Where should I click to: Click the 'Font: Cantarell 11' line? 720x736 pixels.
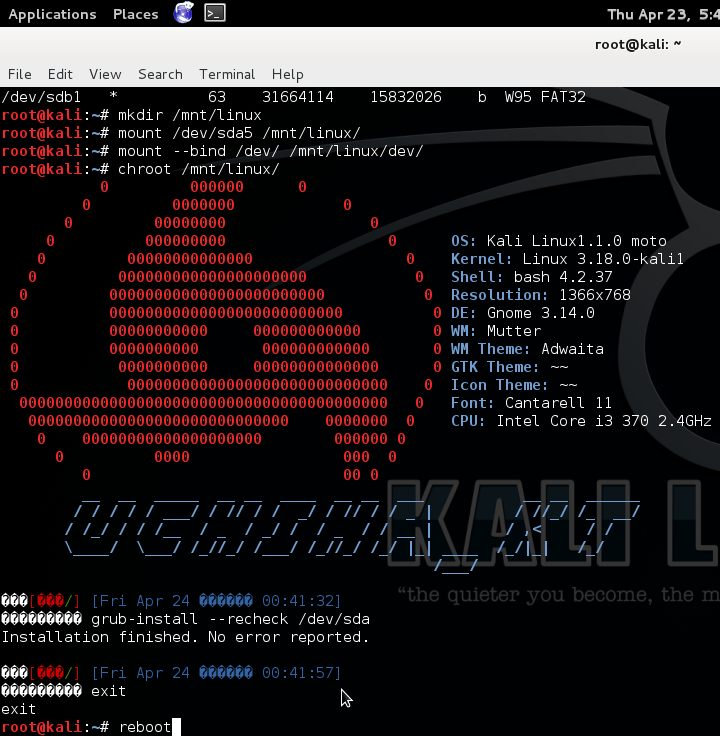click(531, 403)
